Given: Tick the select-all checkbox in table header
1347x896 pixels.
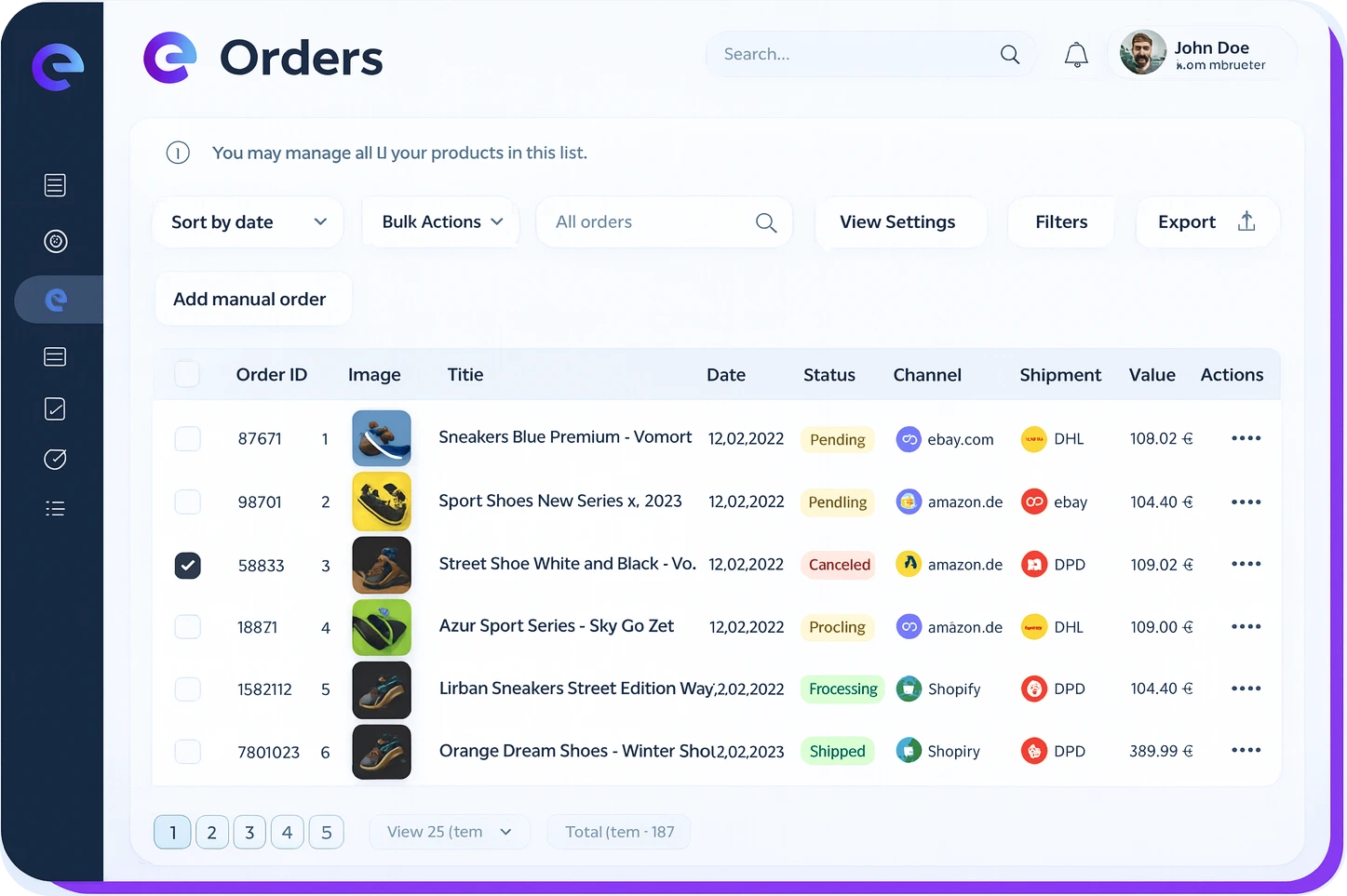Looking at the screenshot, I should coord(187,375).
